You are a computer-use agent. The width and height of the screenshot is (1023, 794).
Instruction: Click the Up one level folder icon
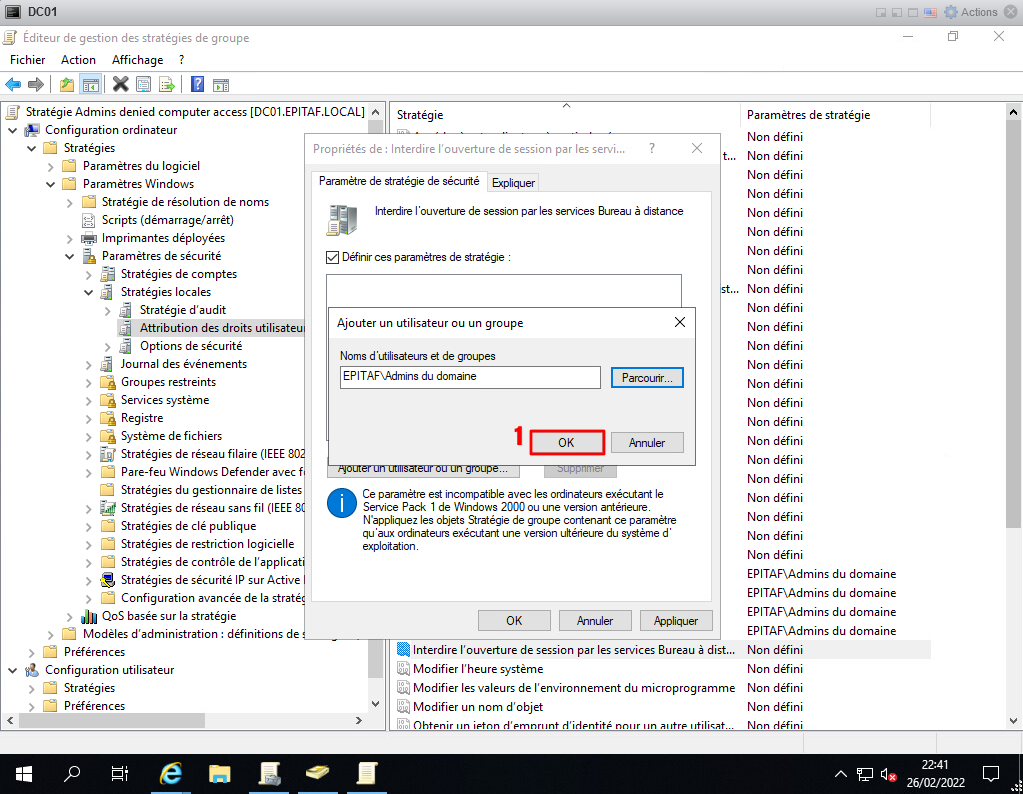tap(67, 84)
